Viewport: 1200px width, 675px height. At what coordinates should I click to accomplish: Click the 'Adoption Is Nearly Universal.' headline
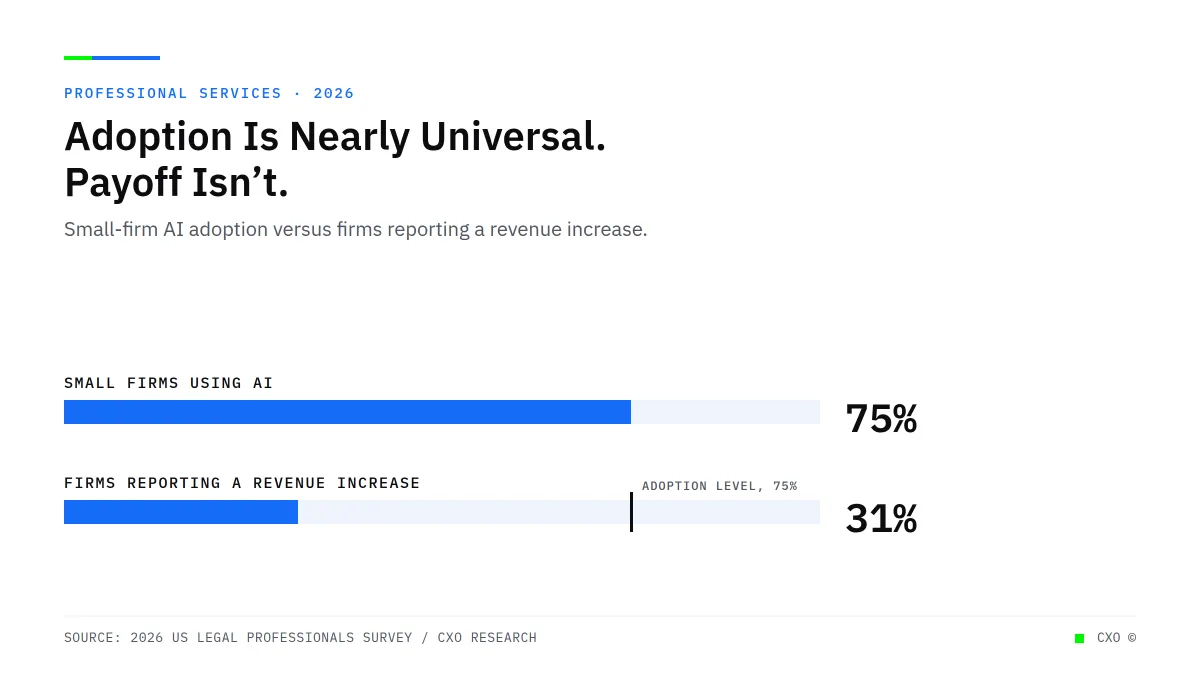pyautogui.click(x=335, y=137)
